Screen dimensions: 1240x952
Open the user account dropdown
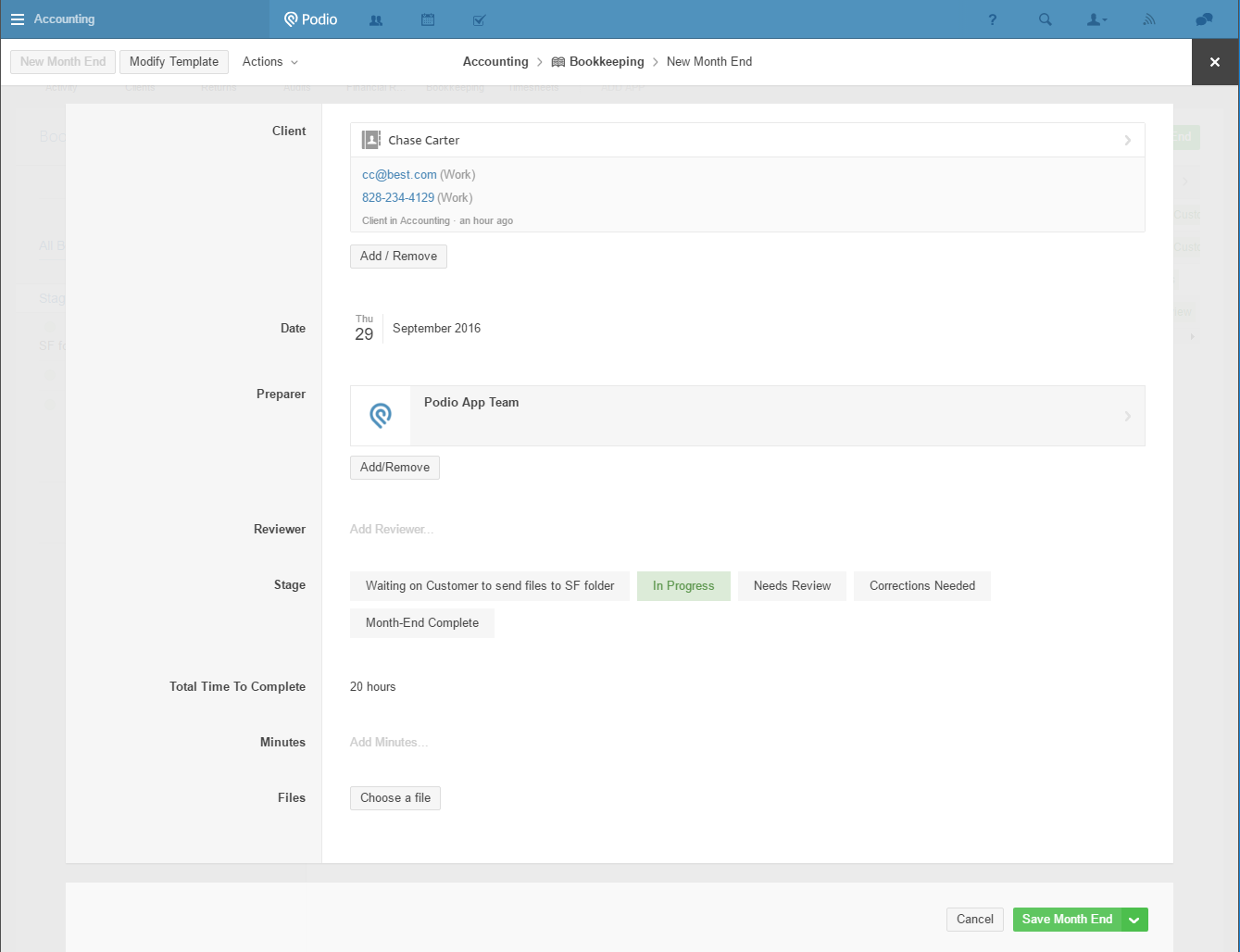point(1096,19)
